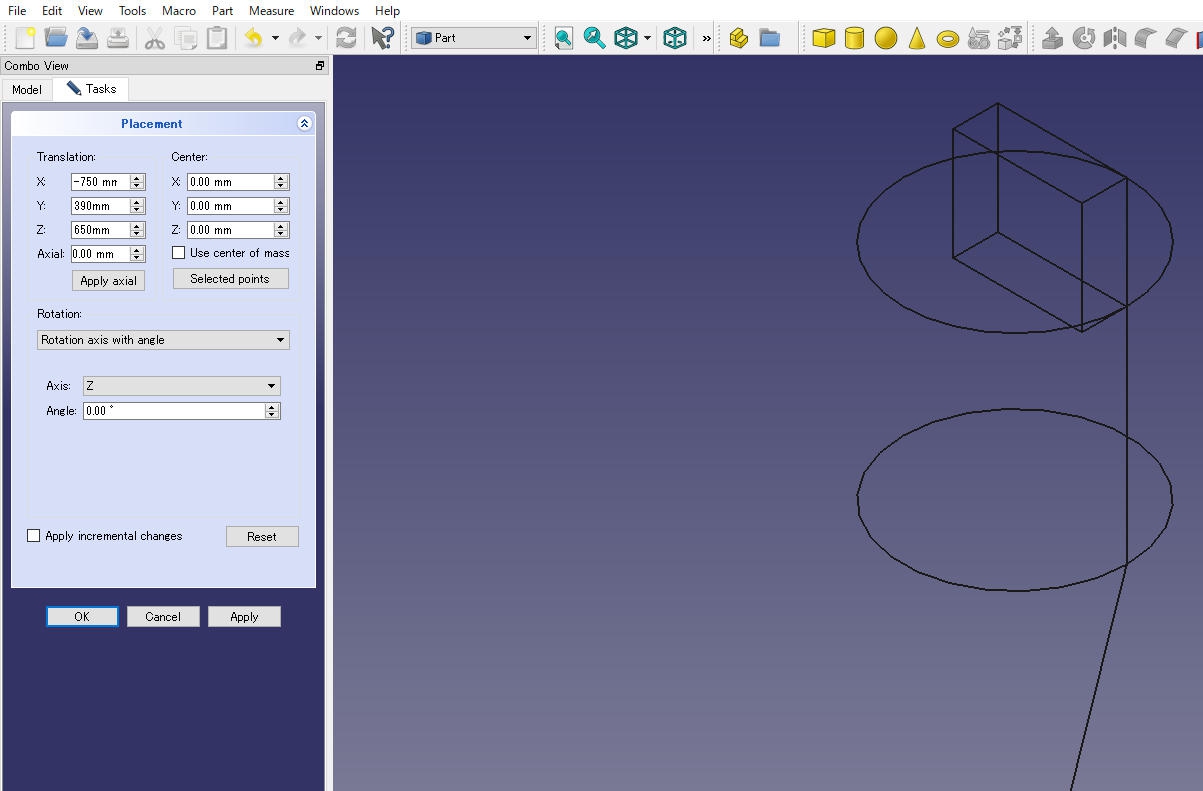
Task: Open the draw style dropdown arrow
Action: [x=647, y=38]
